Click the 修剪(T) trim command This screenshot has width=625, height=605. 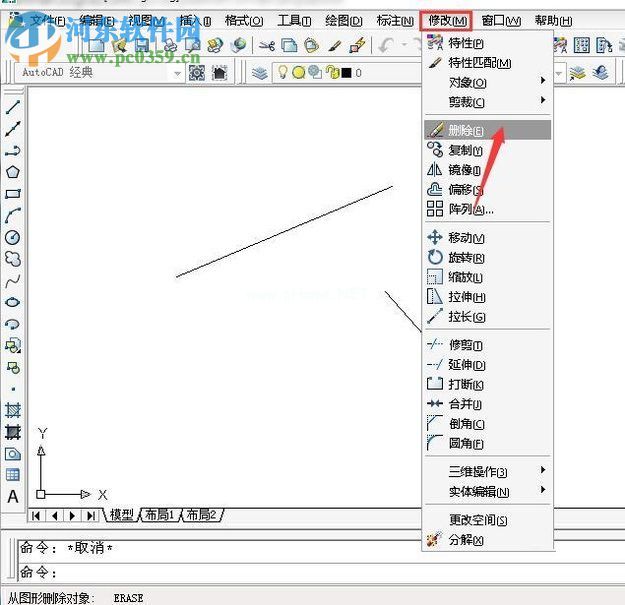[x=468, y=345]
